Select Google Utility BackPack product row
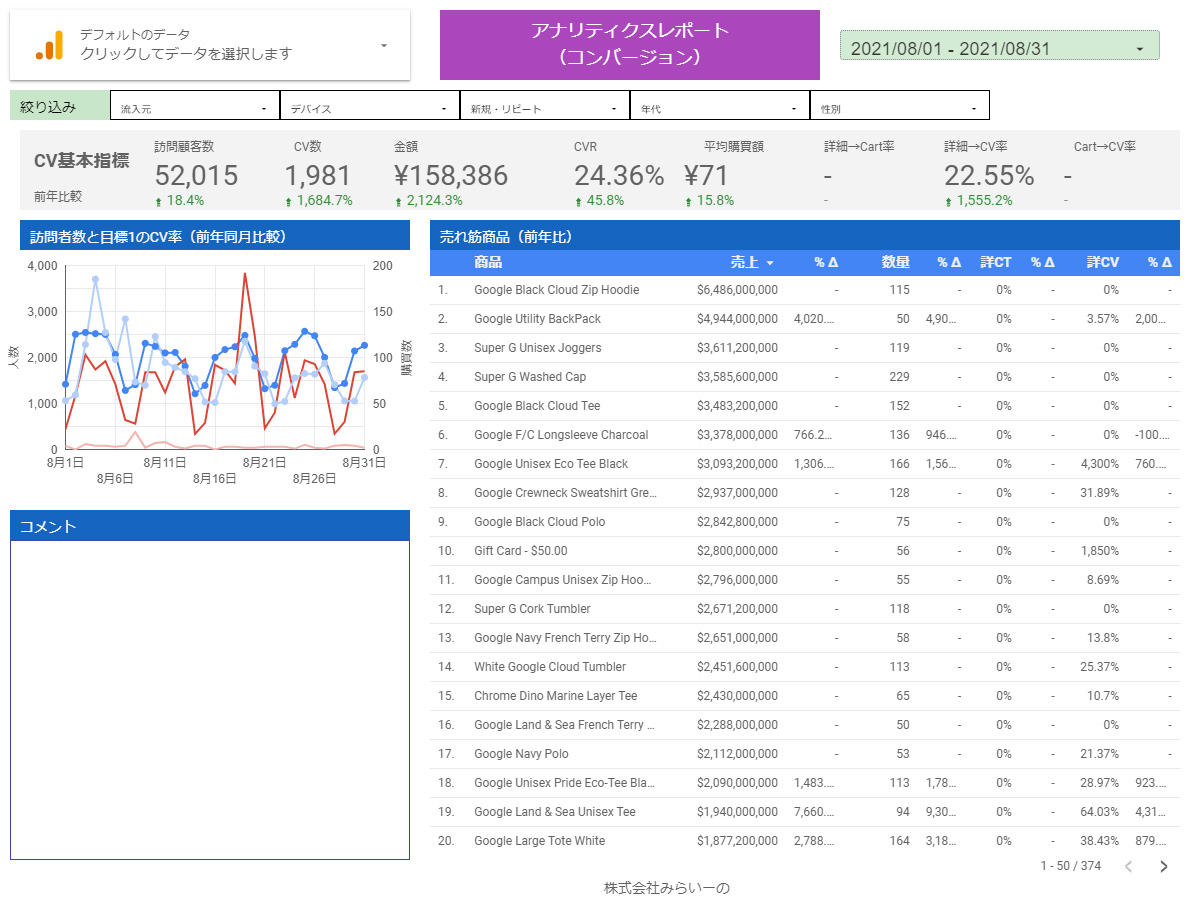 [x=805, y=319]
